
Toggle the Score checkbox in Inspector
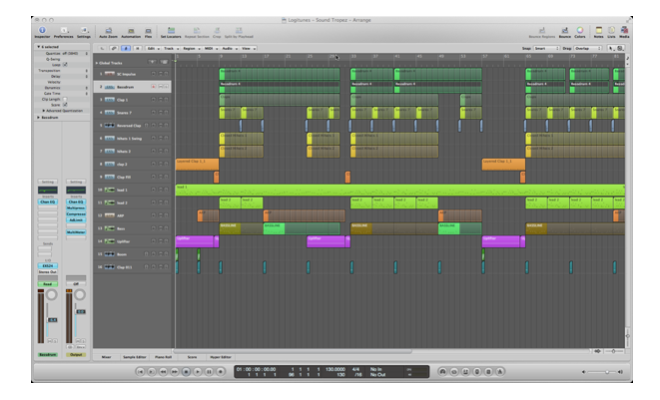(x=65, y=105)
